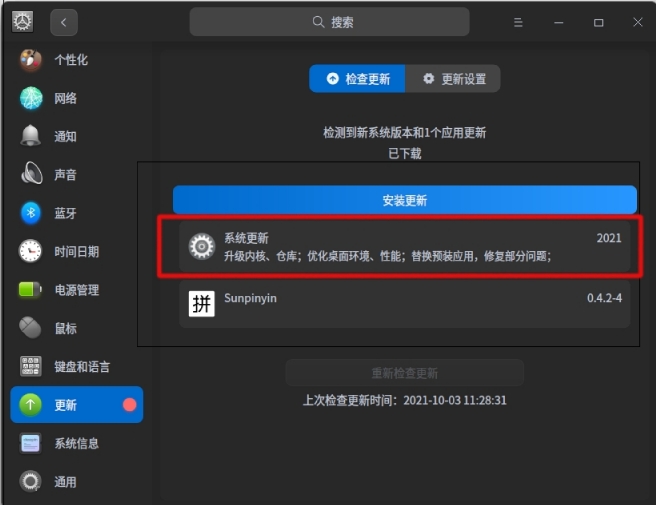Open the 声音 sound speaker icon
656x505 pixels.
[x=31, y=174]
